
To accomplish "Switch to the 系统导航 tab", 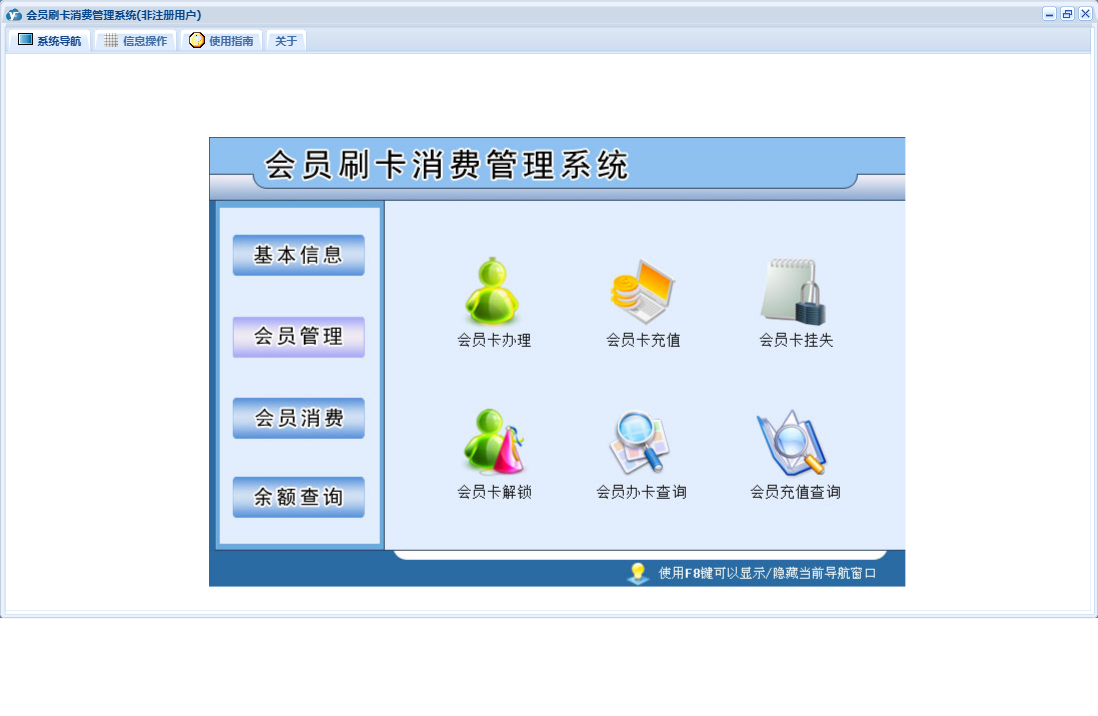I will point(49,41).
